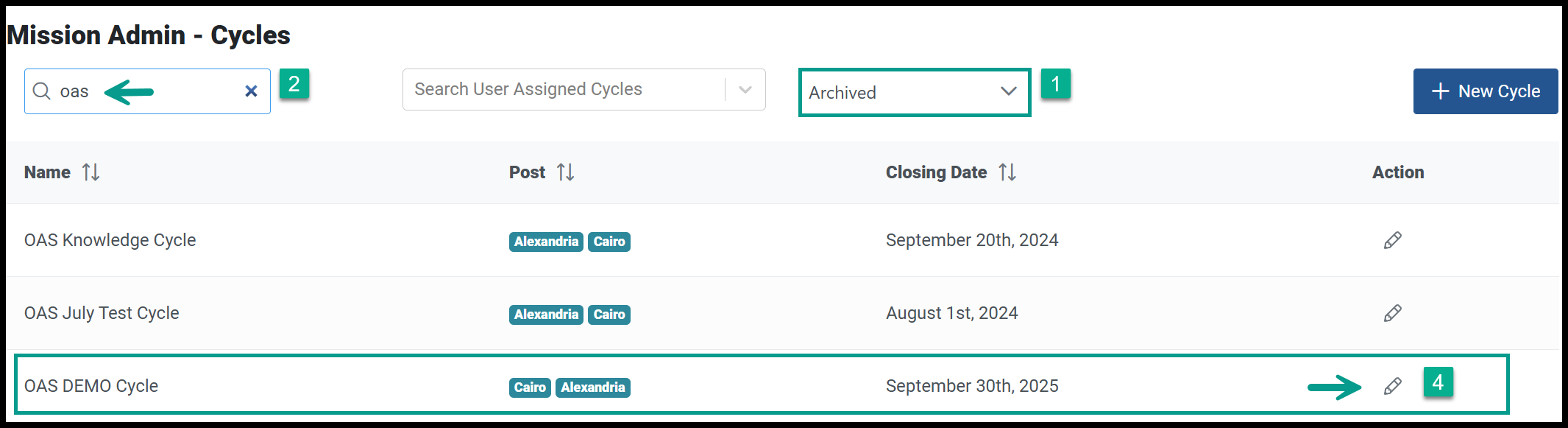This screenshot has height=428, width=1568.
Task: Click the Archived dropdown chevron arrow
Action: coord(1009,91)
